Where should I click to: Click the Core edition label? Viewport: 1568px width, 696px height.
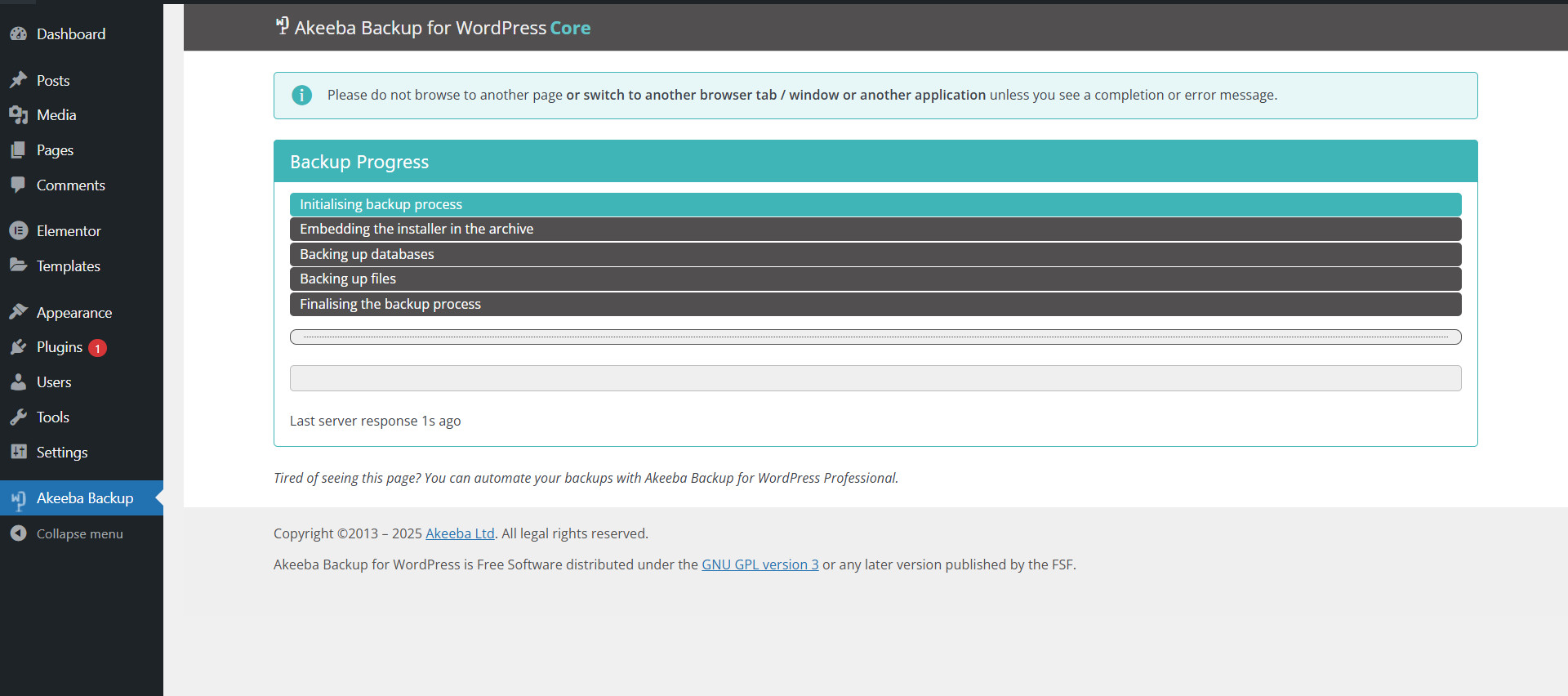tap(570, 28)
